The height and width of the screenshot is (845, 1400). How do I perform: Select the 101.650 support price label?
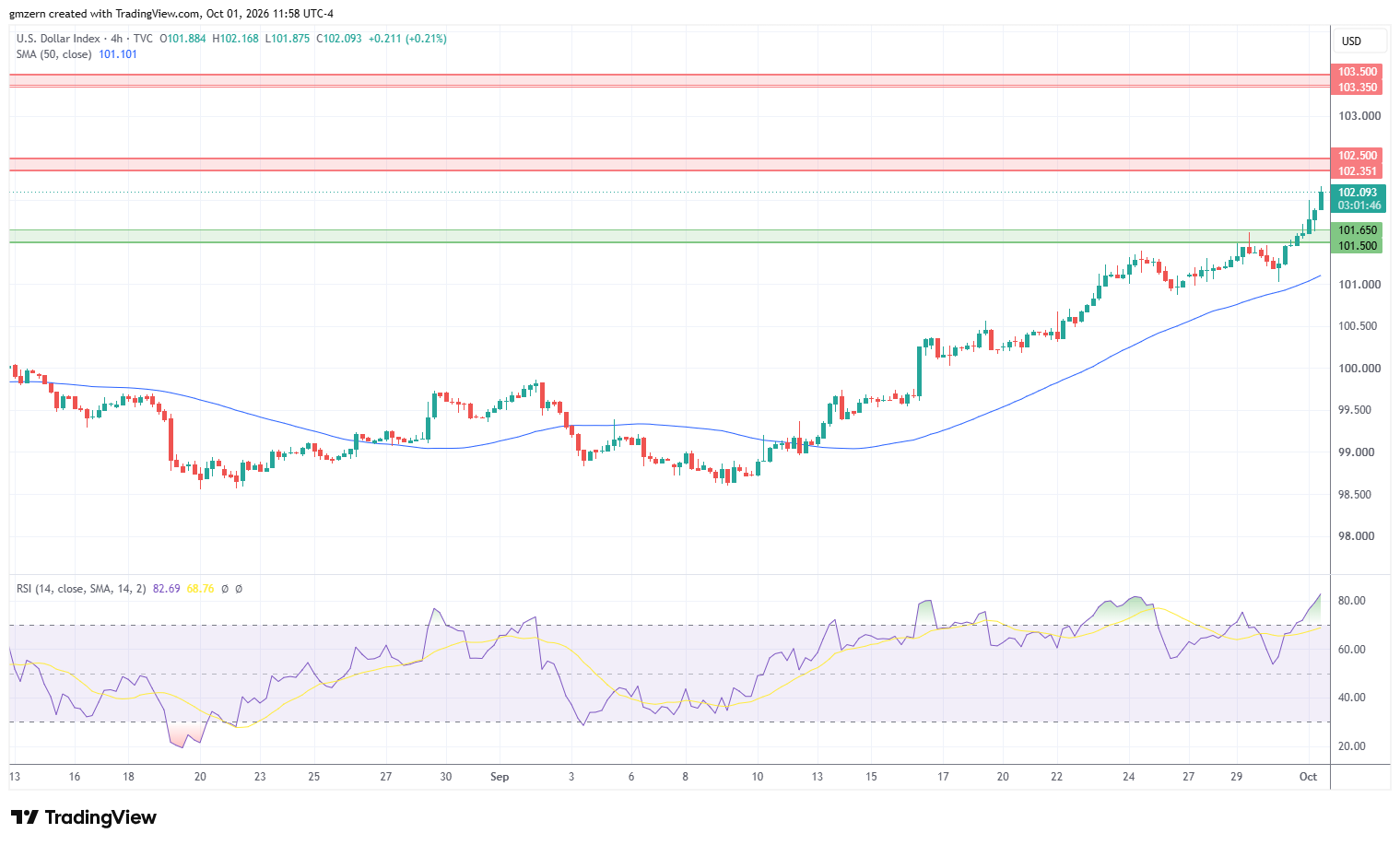1358,230
